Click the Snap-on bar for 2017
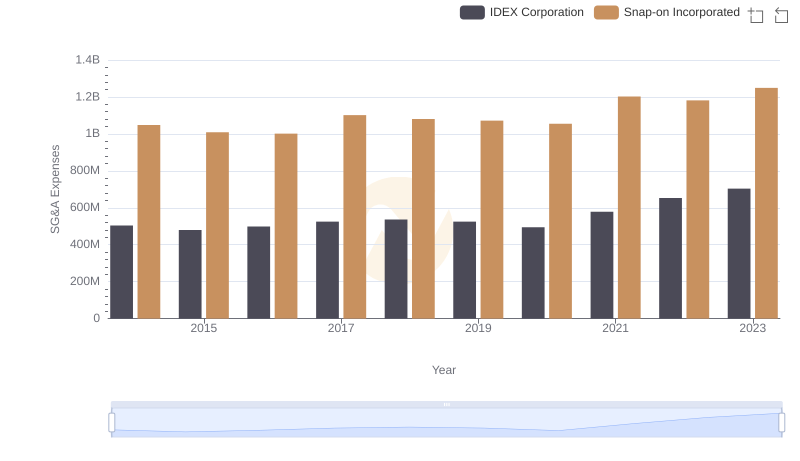 (x=355, y=217)
